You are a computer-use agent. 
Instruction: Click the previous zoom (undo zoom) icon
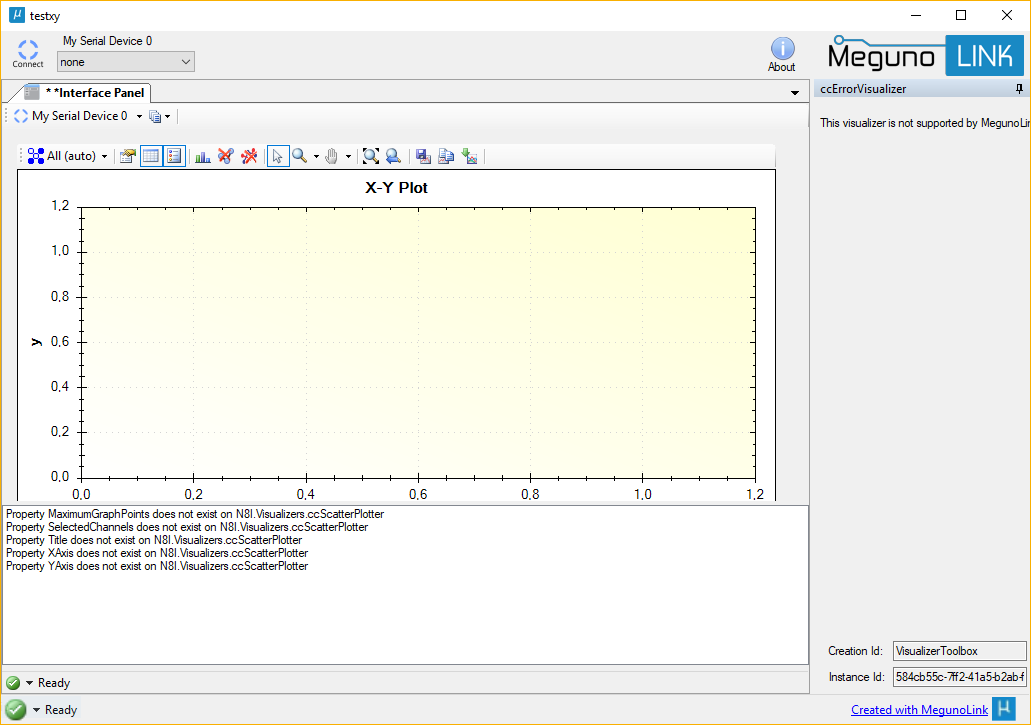coord(393,156)
